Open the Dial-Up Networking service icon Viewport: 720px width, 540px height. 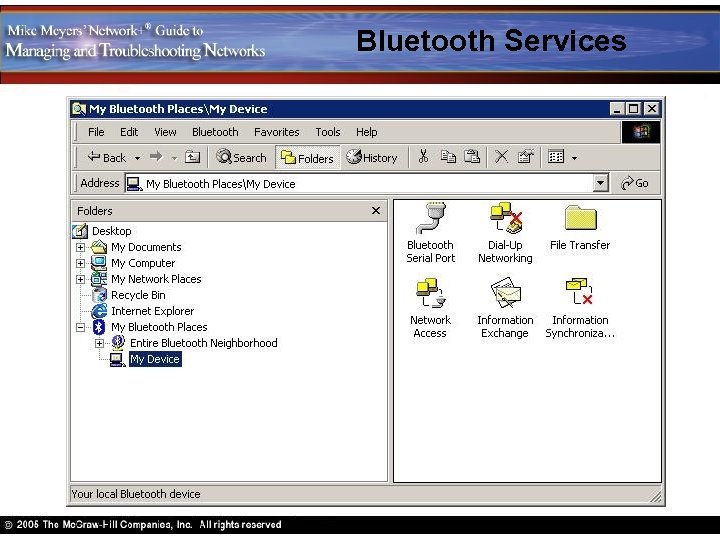click(506, 219)
